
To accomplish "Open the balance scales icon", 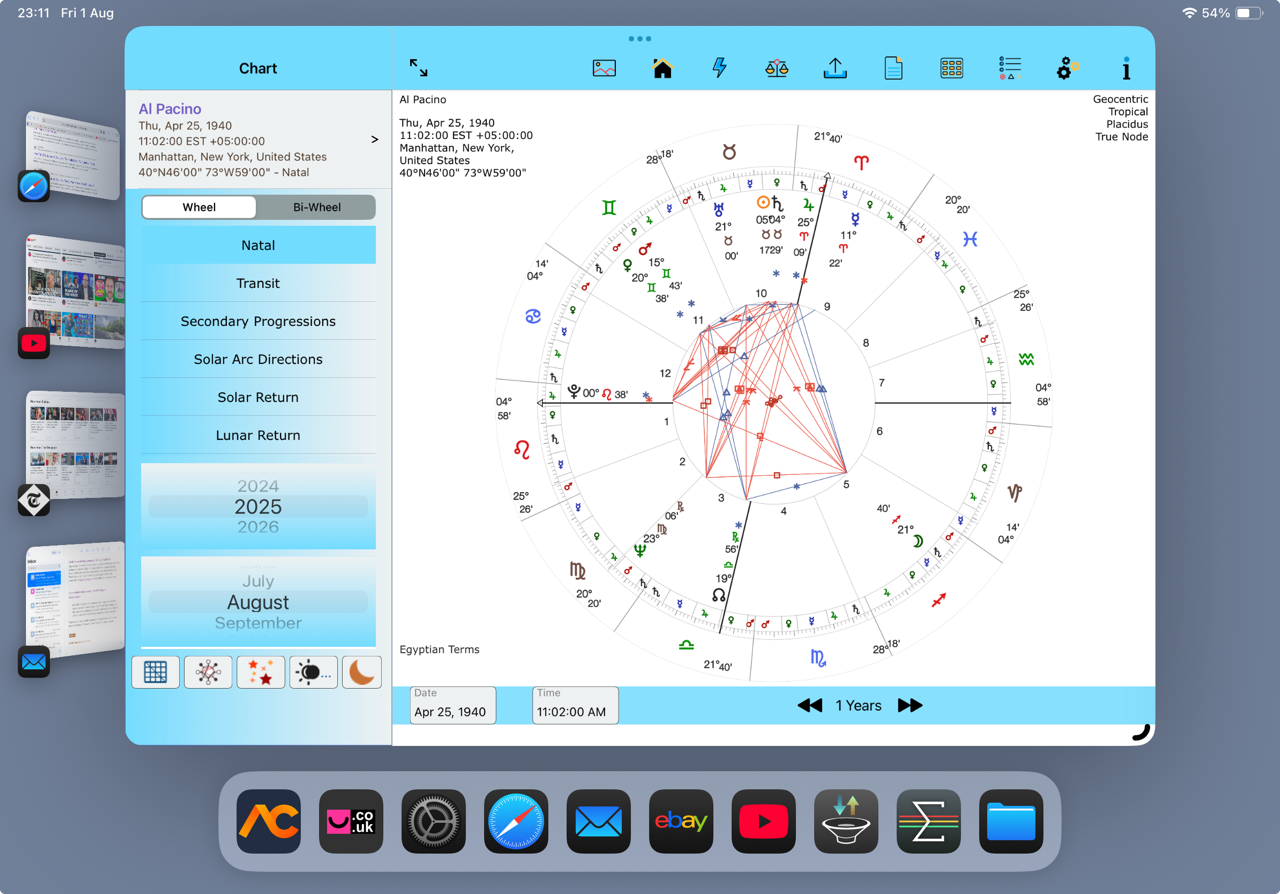I will pyautogui.click(x=777, y=68).
